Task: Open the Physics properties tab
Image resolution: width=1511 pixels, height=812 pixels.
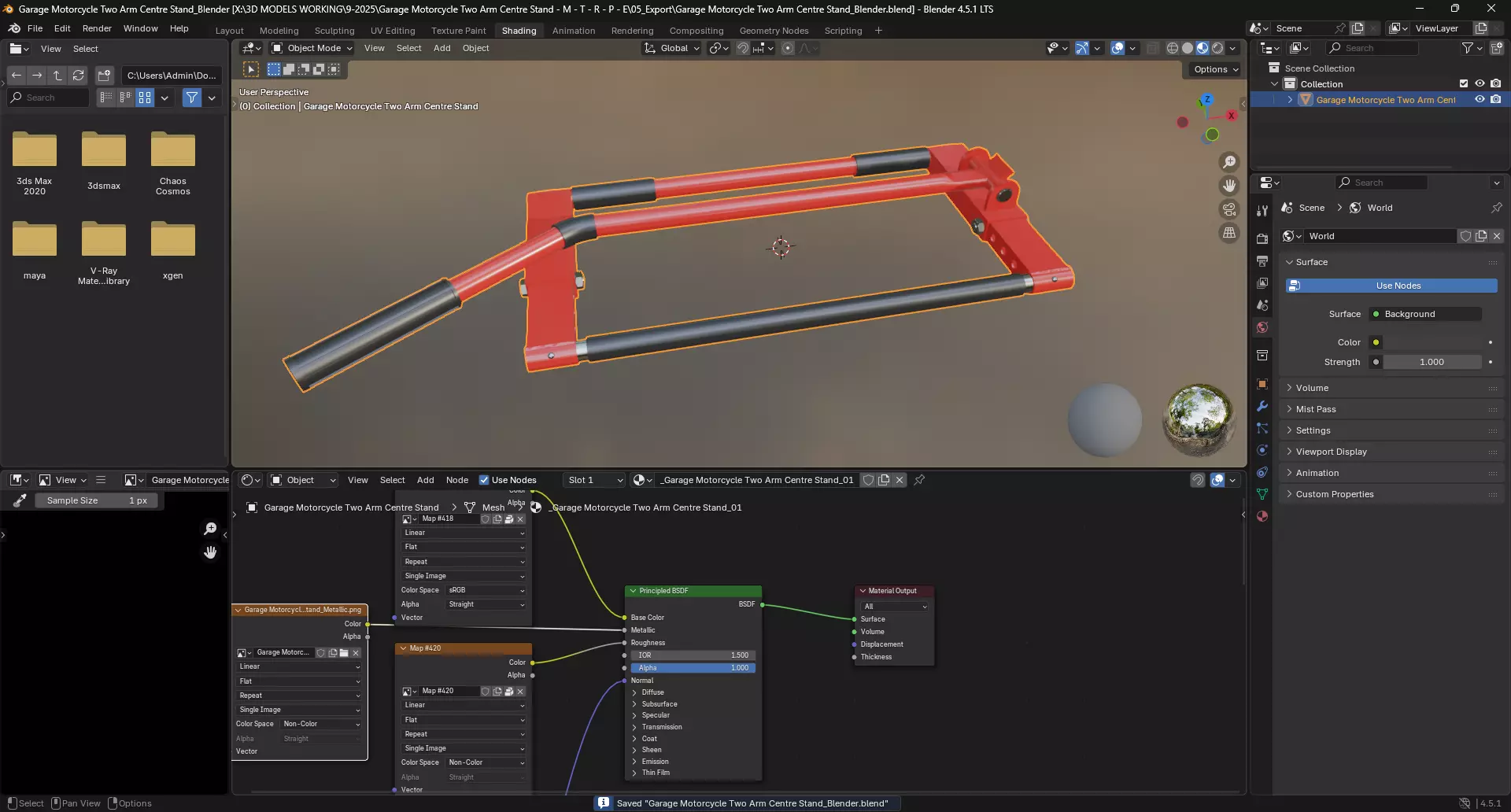Action: click(1262, 450)
